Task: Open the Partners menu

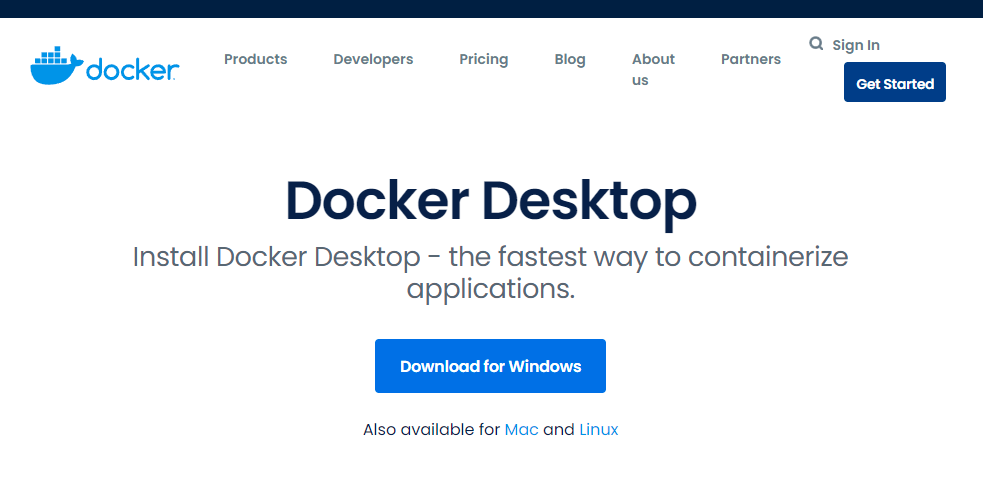Action: tap(750, 59)
